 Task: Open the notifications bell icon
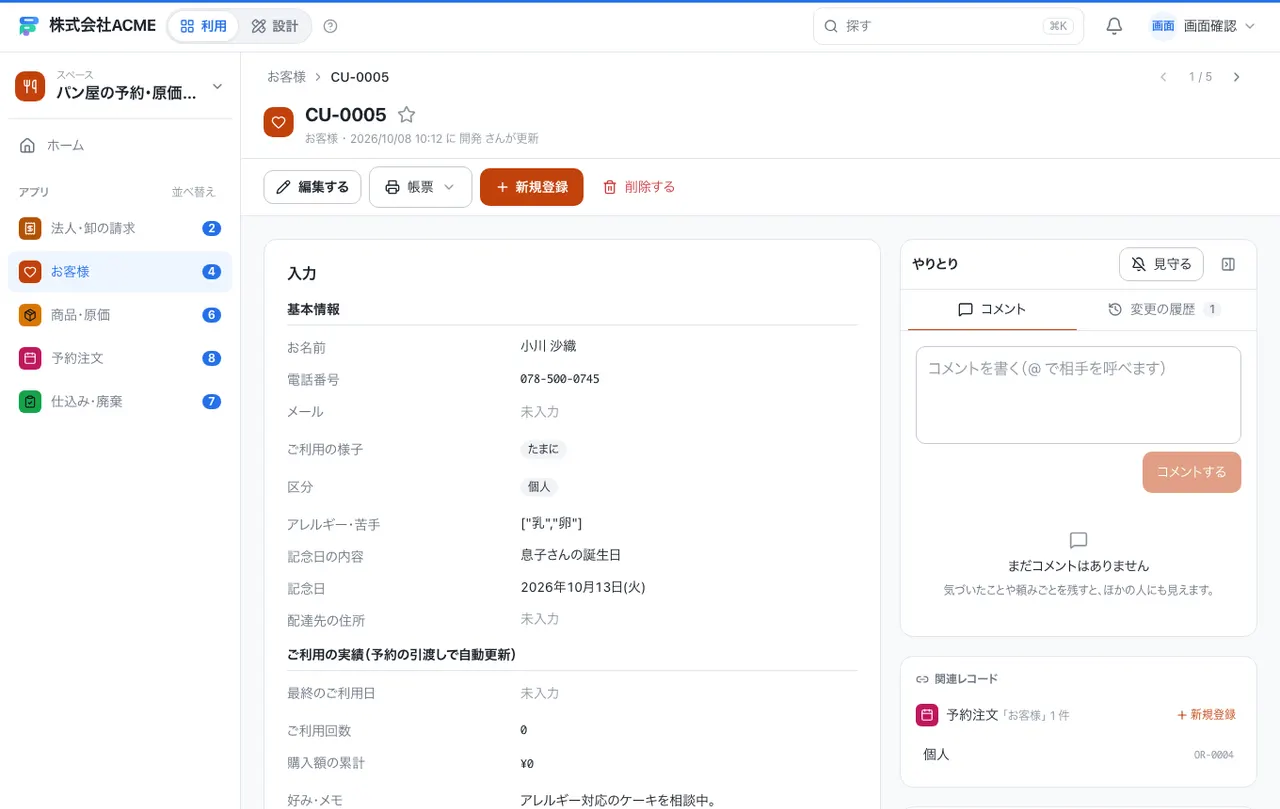(1114, 26)
